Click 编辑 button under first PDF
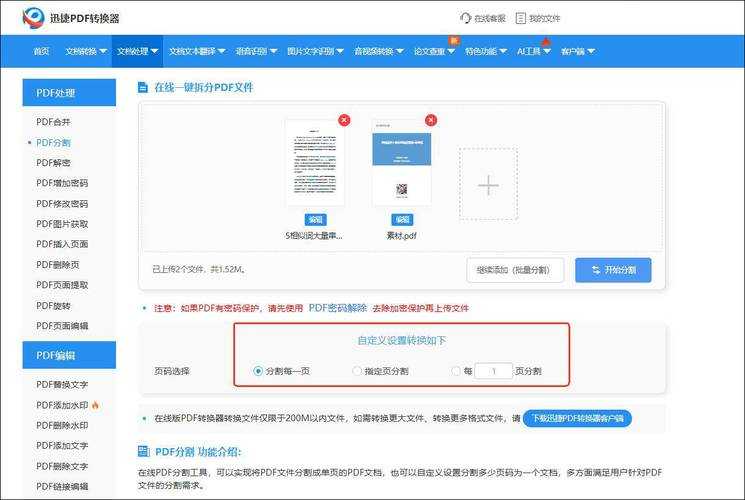 click(x=315, y=219)
